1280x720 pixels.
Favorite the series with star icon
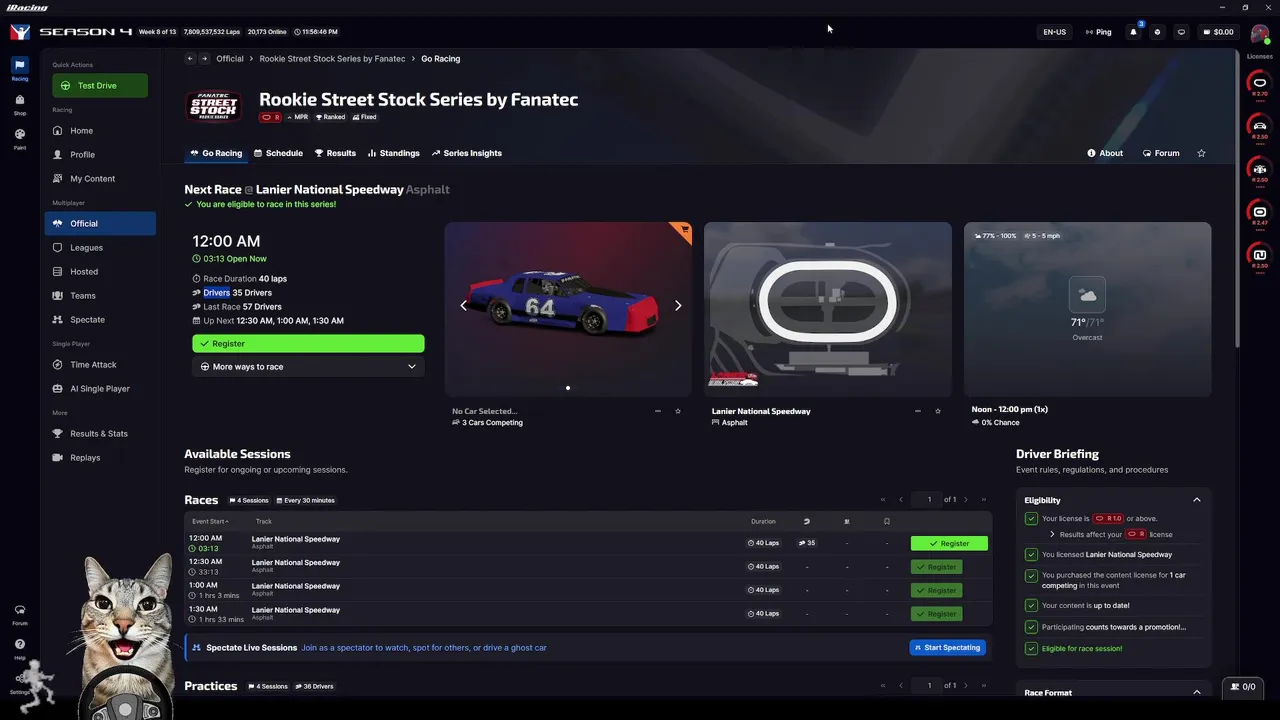pyautogui.click(x=1201, y=153)
